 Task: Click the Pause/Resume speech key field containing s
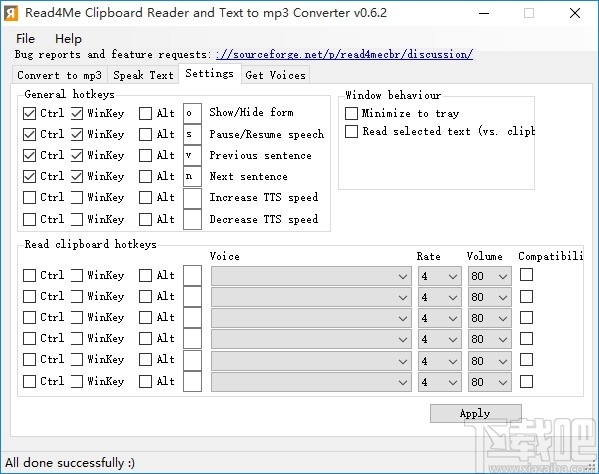[x=192, y=134]
